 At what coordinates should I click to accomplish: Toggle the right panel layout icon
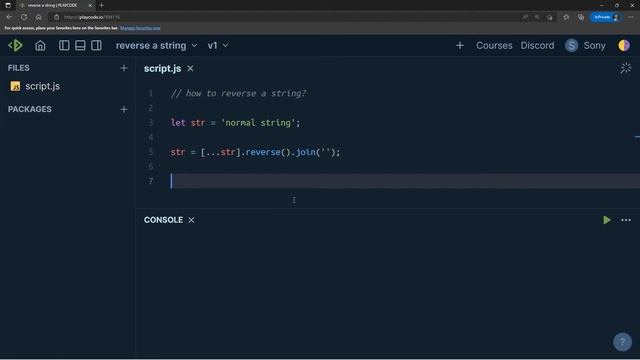[x=96, y=45]
